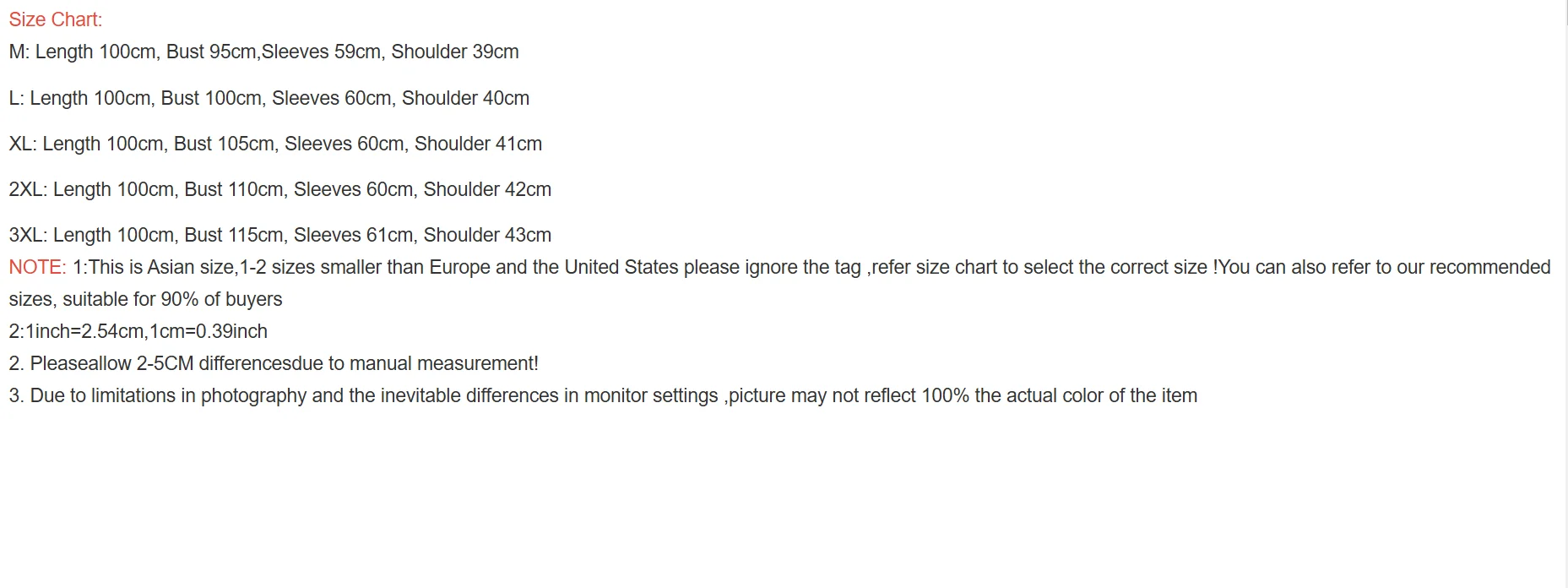Click the manual measurement differences note

coord(273,363)
